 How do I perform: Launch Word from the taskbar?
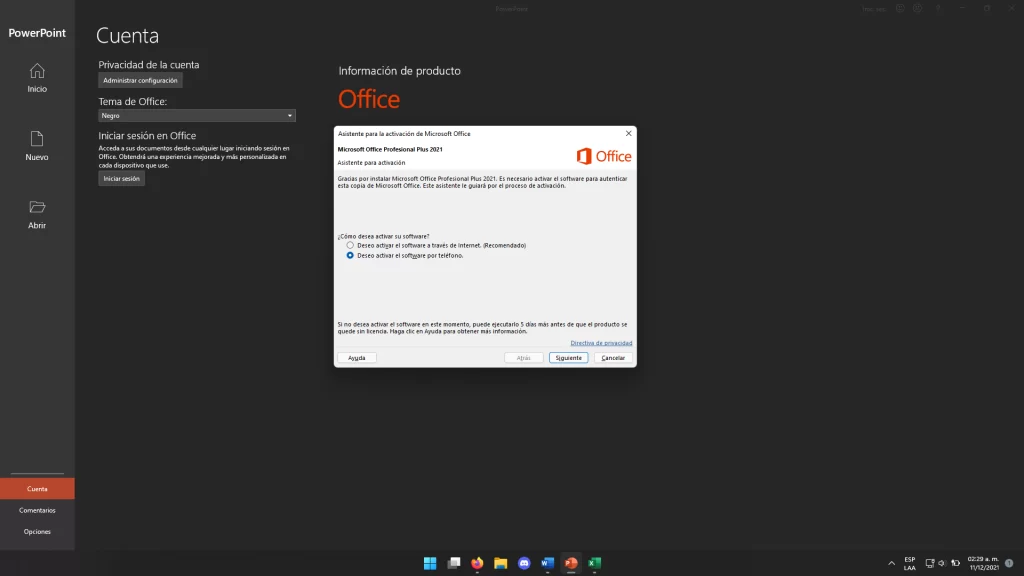(547, 563)
